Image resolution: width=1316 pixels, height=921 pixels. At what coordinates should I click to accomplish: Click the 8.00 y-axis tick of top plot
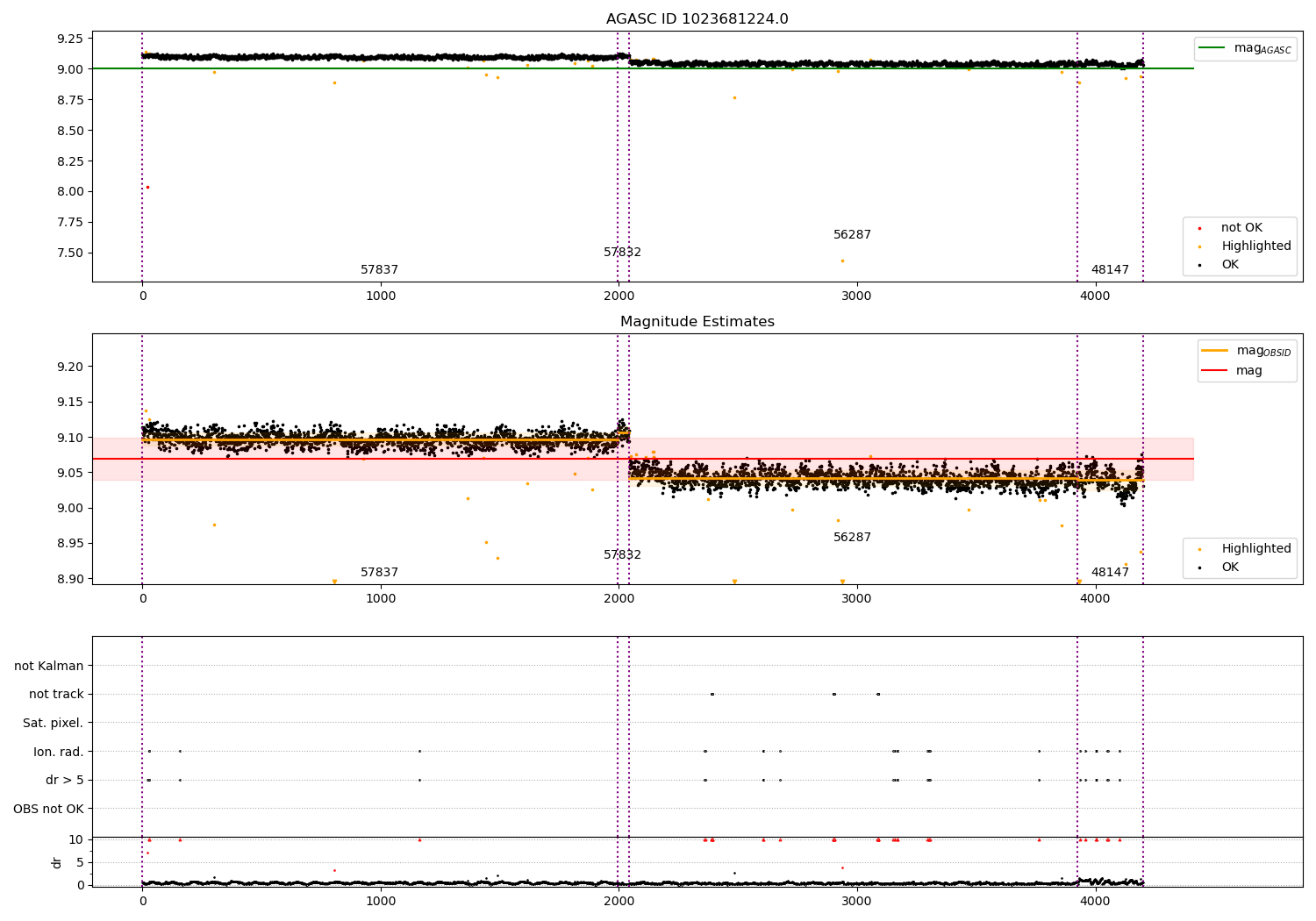pos(69,192)
